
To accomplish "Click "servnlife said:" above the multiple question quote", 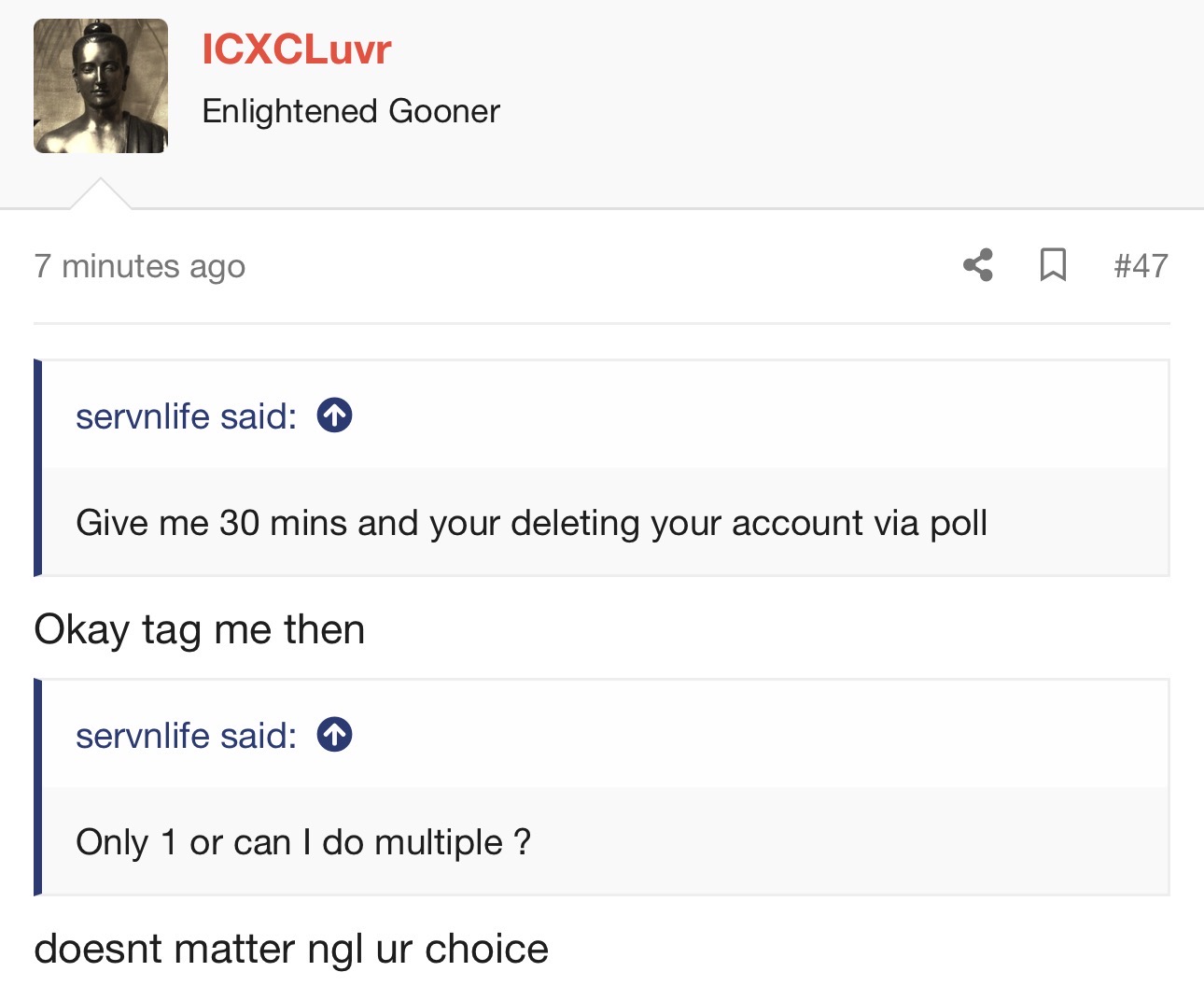I will pos(187,736).
